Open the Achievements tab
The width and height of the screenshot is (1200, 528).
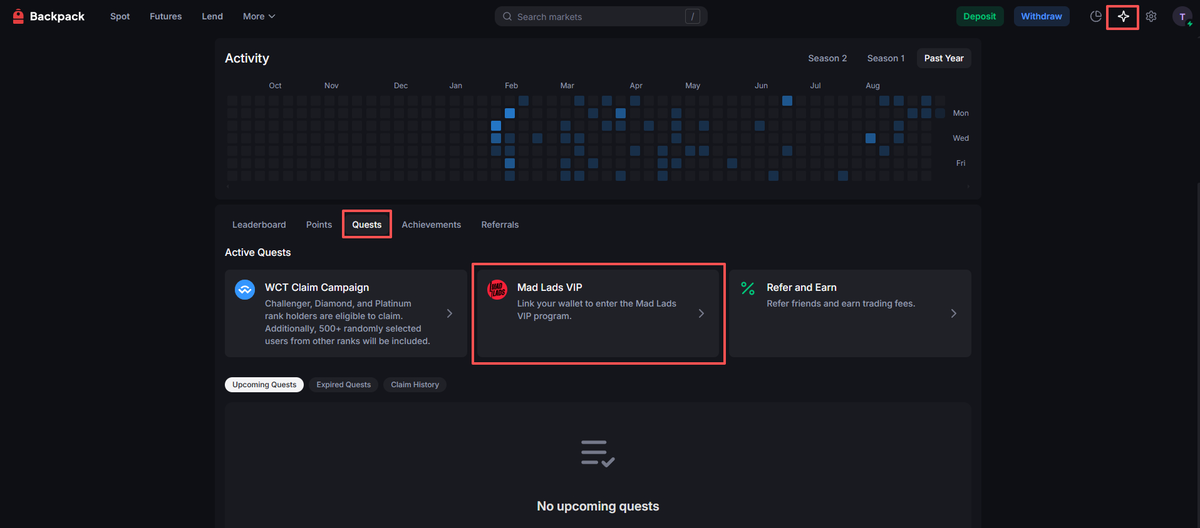[x=431, y=225]
